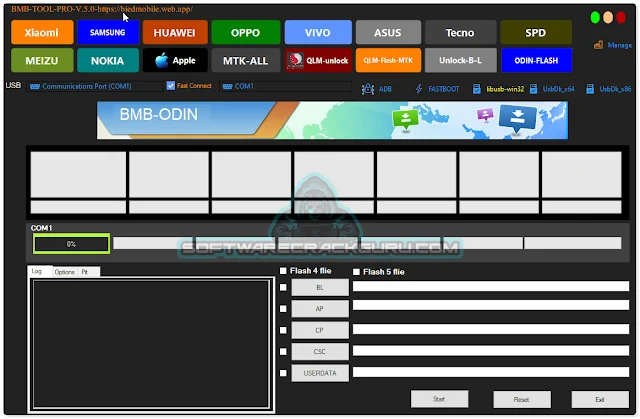Install the libusb-win32 driver
Image resolution: width=640 pixels, height=419 pixels.
pyautogui.click(x=499, y=89)
